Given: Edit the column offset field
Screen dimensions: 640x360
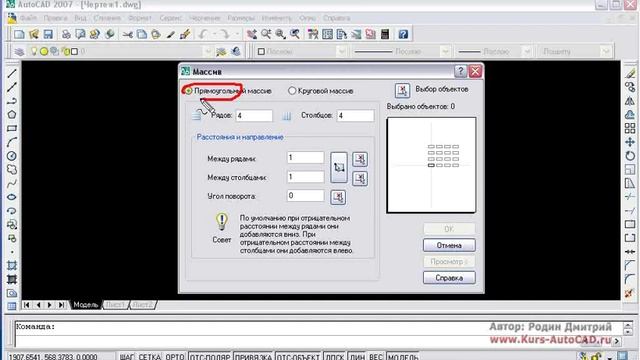Looking at the screenshot, I should pyautogui.click(x=305, y=177).
